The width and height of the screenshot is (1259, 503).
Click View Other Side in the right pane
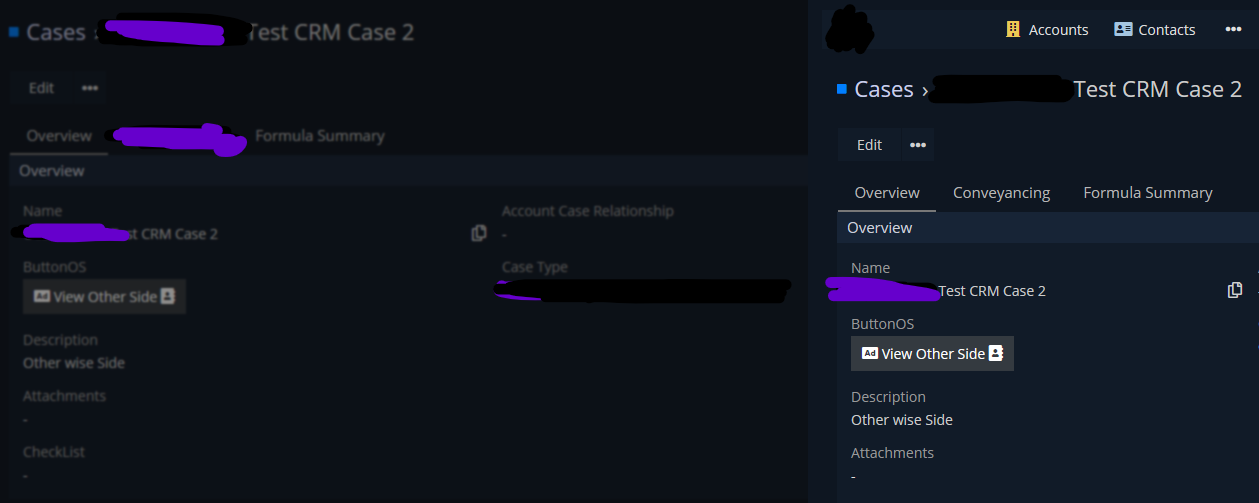[932, 353]
